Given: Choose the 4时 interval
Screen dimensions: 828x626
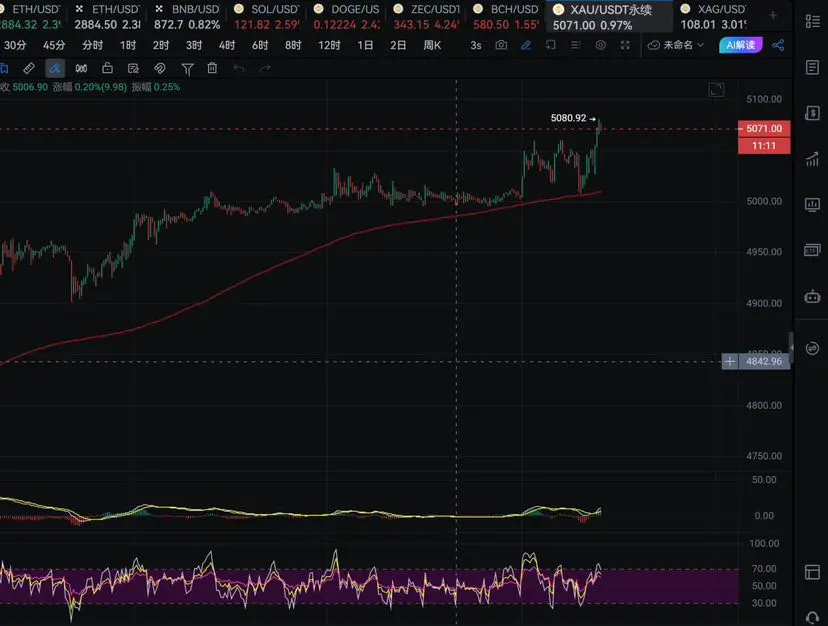Looking at the screenshot, I should tap(227, 45).
